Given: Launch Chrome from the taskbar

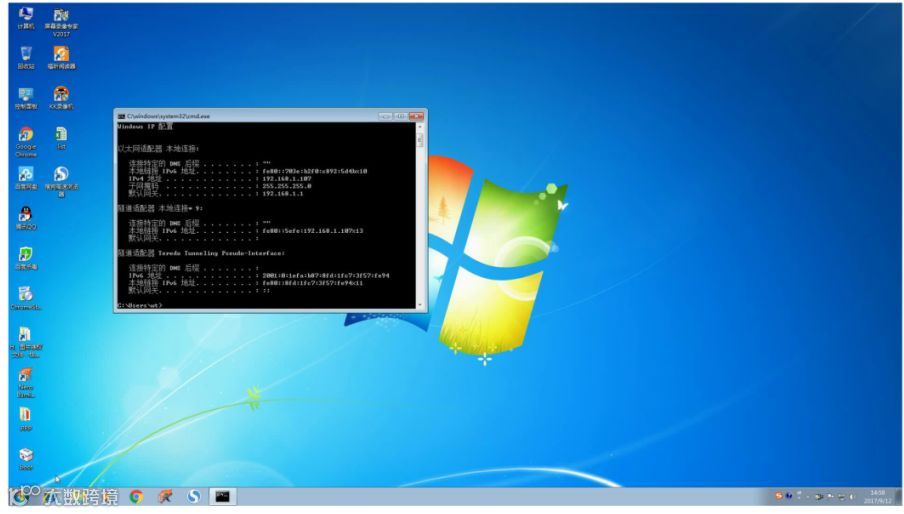Looking at the screenshot, I should click(x=137, y=497).
